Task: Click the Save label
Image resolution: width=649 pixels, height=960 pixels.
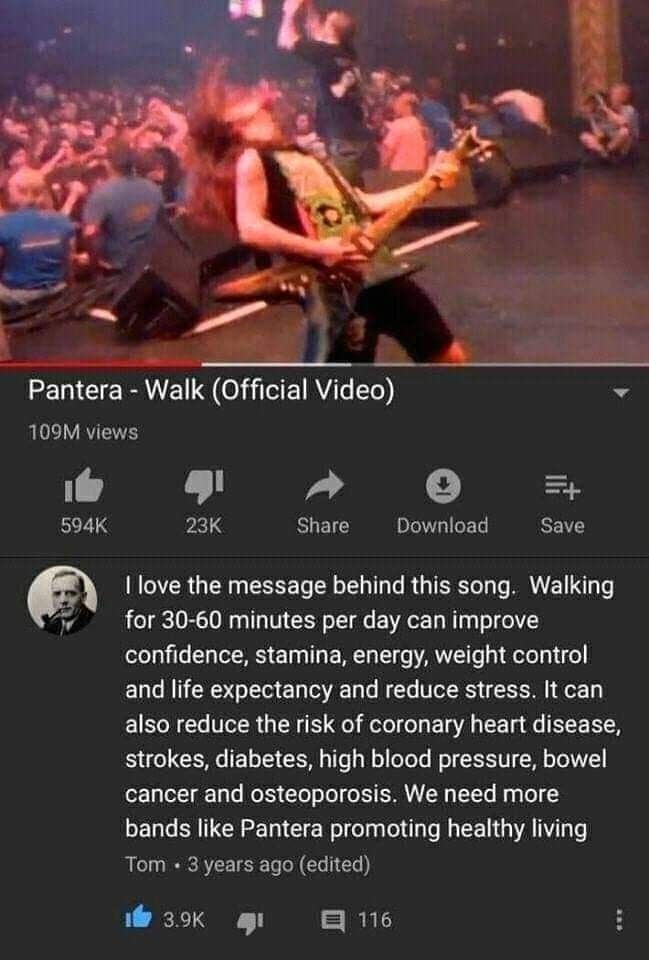Action: point(562,525)
